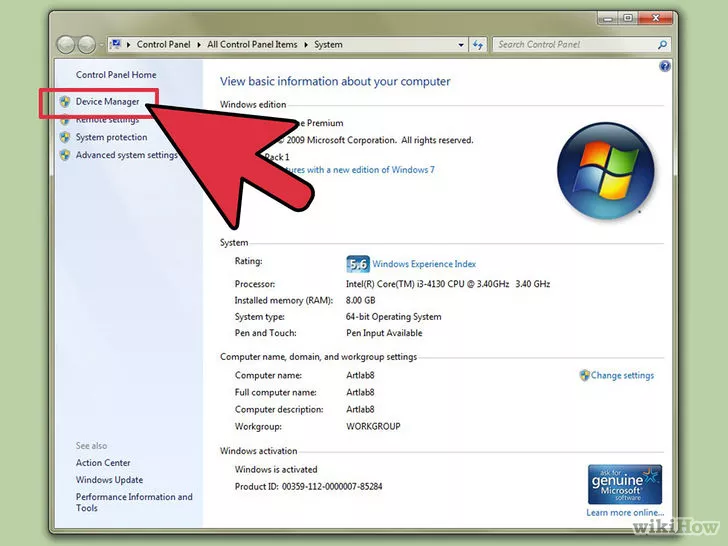Select Control Panel in the address bar

point(165,45)
